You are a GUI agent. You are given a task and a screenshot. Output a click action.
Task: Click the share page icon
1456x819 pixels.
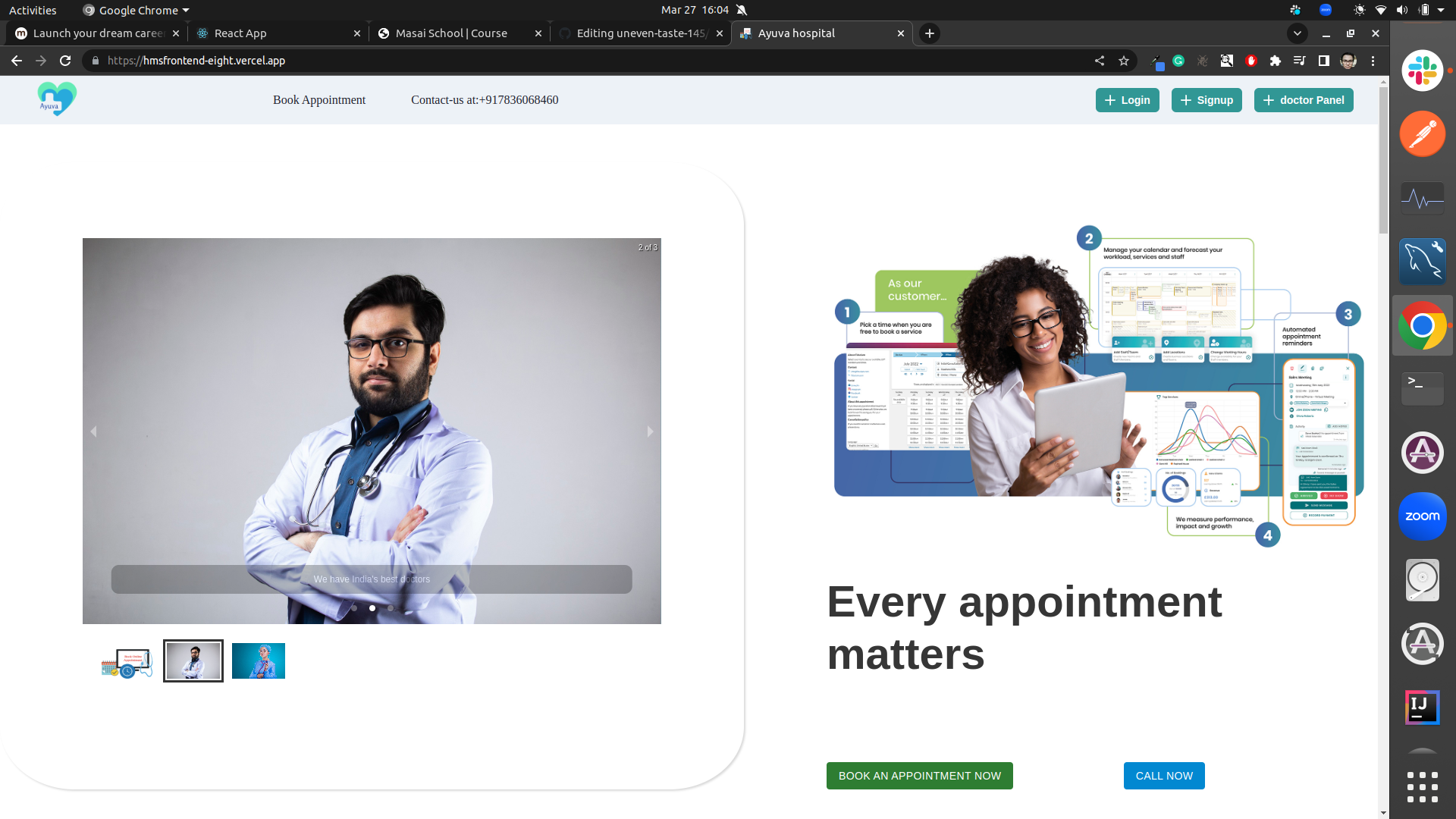pos(1100,61)
